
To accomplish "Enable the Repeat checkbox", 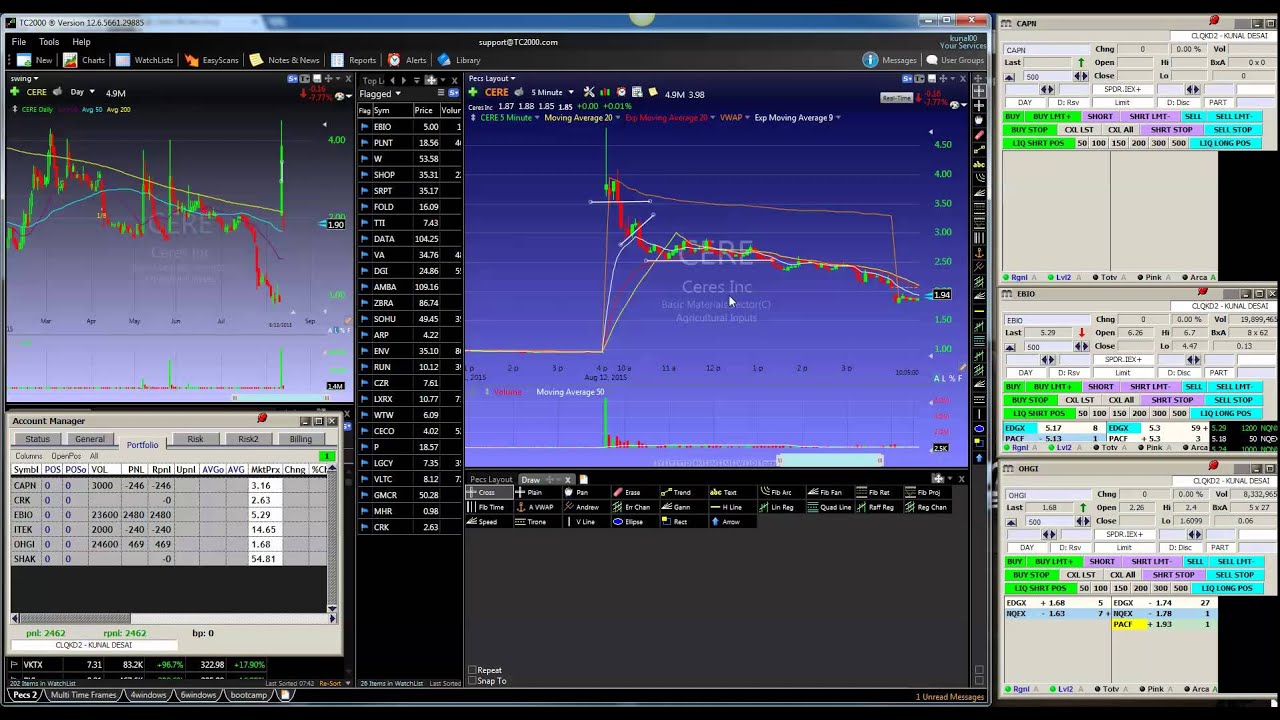I will click(472, 670).
